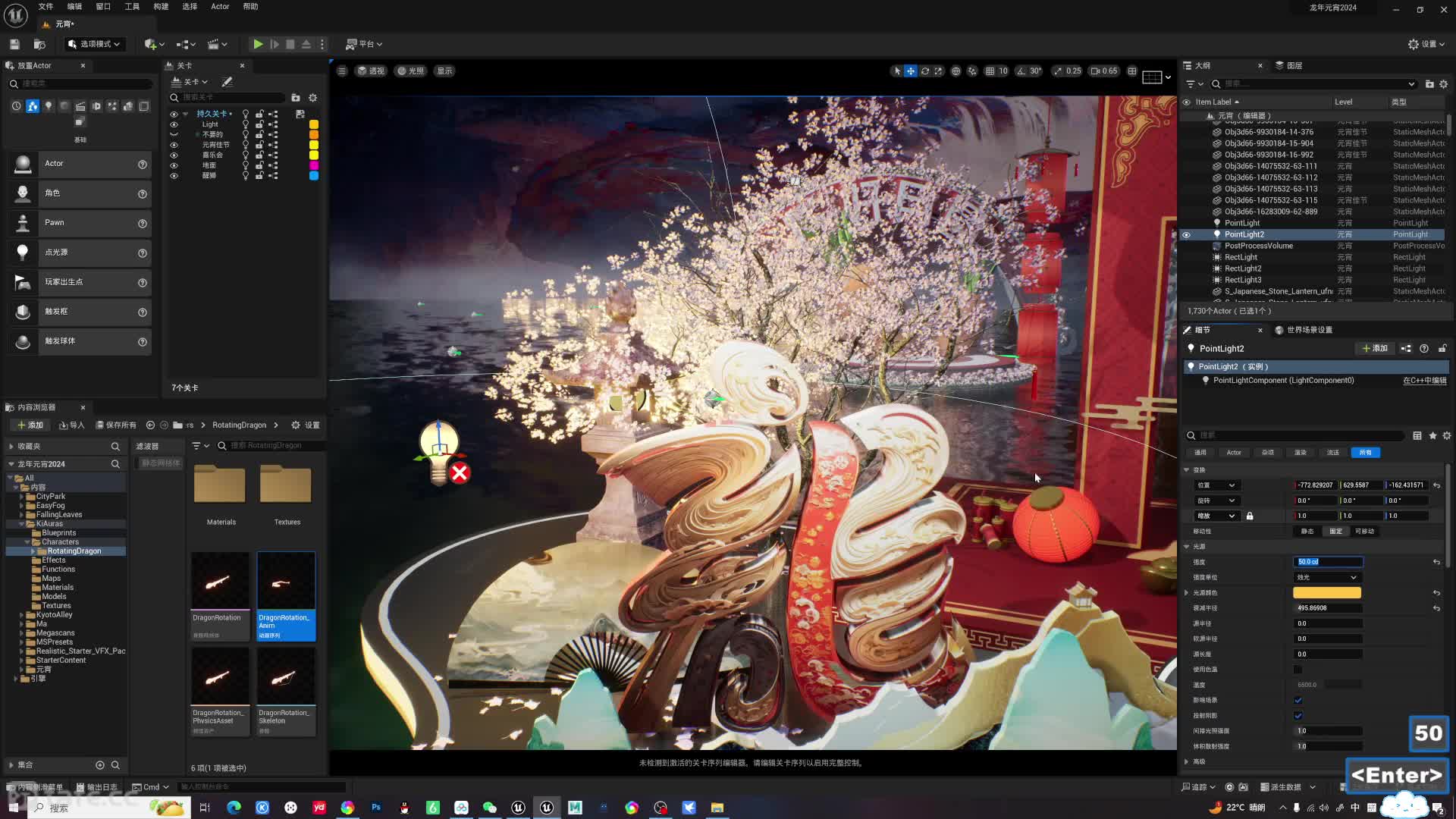Open the yellow 光源颜色 color swatch
1456x819 pixels.
pos(1327,593)
